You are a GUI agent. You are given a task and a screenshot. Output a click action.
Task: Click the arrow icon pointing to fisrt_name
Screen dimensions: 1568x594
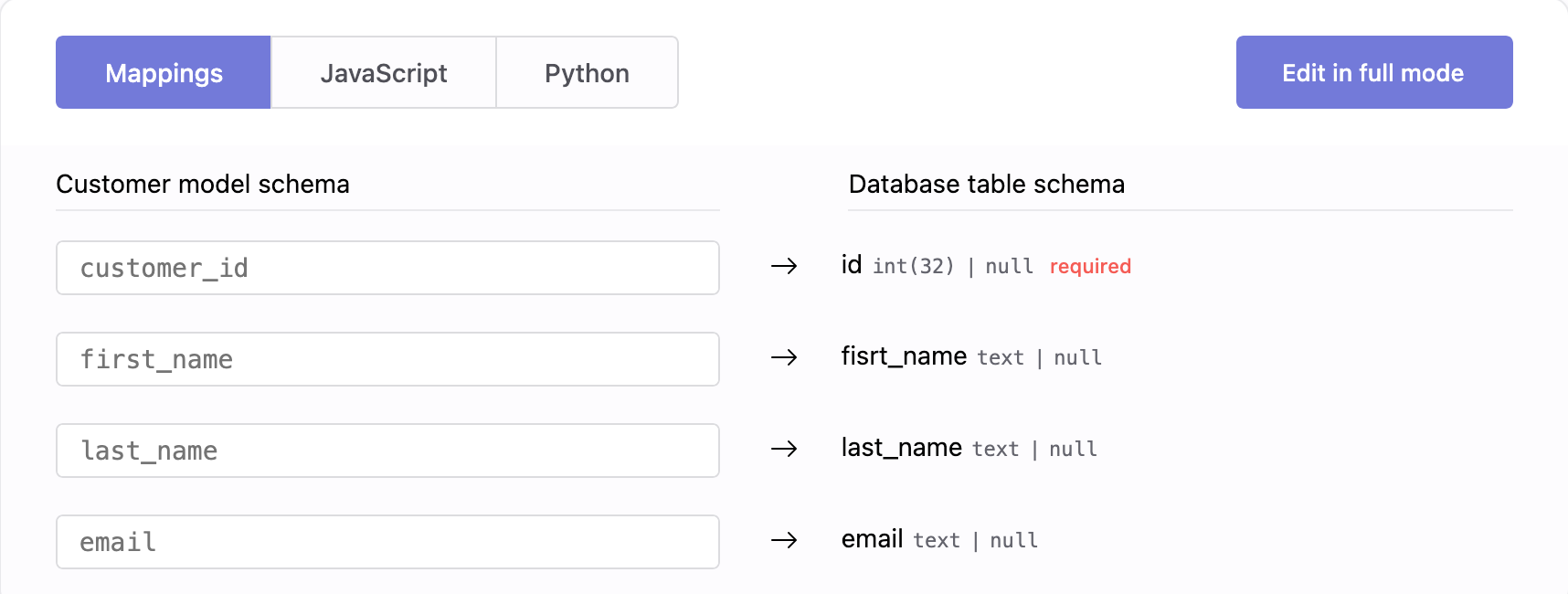click(784, 357)
